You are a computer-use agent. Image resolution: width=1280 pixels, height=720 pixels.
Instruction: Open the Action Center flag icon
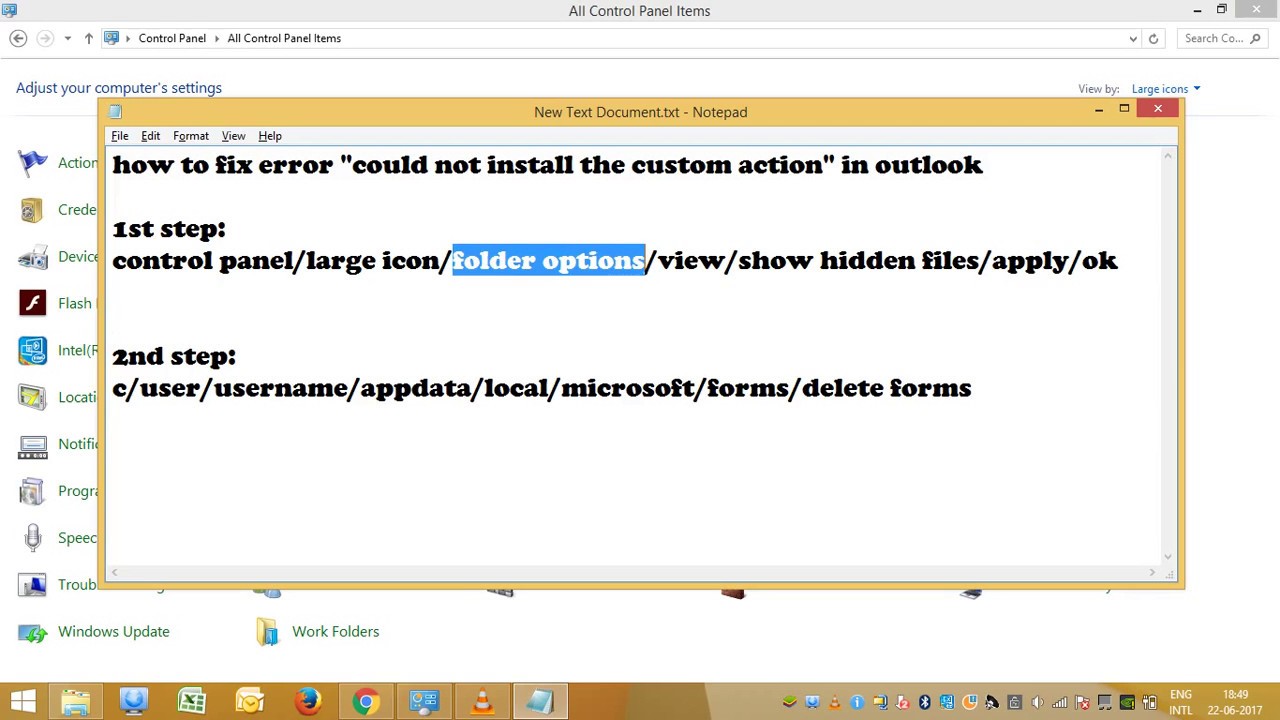[x=32, y=163]
